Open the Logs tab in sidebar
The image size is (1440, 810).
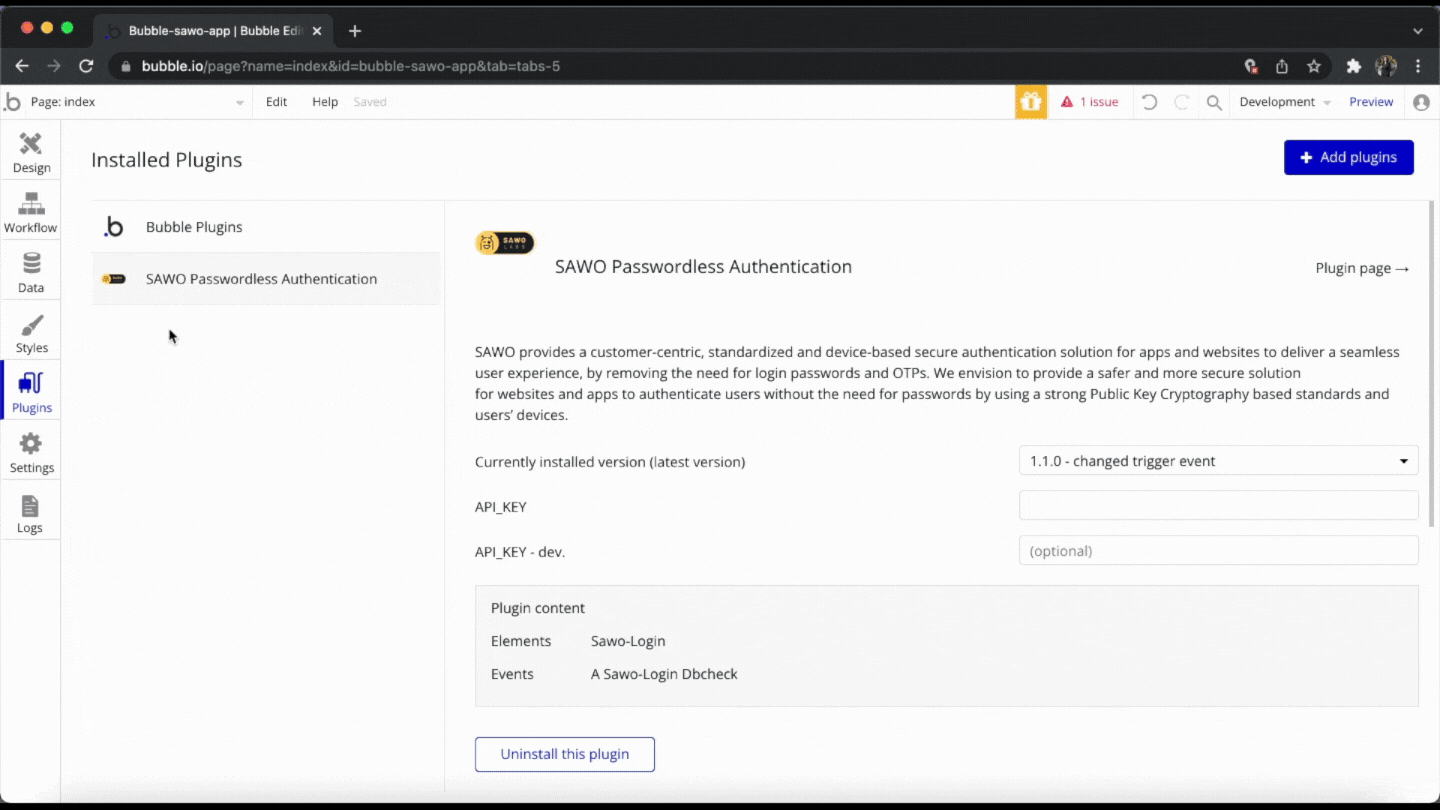pos(31,513)
